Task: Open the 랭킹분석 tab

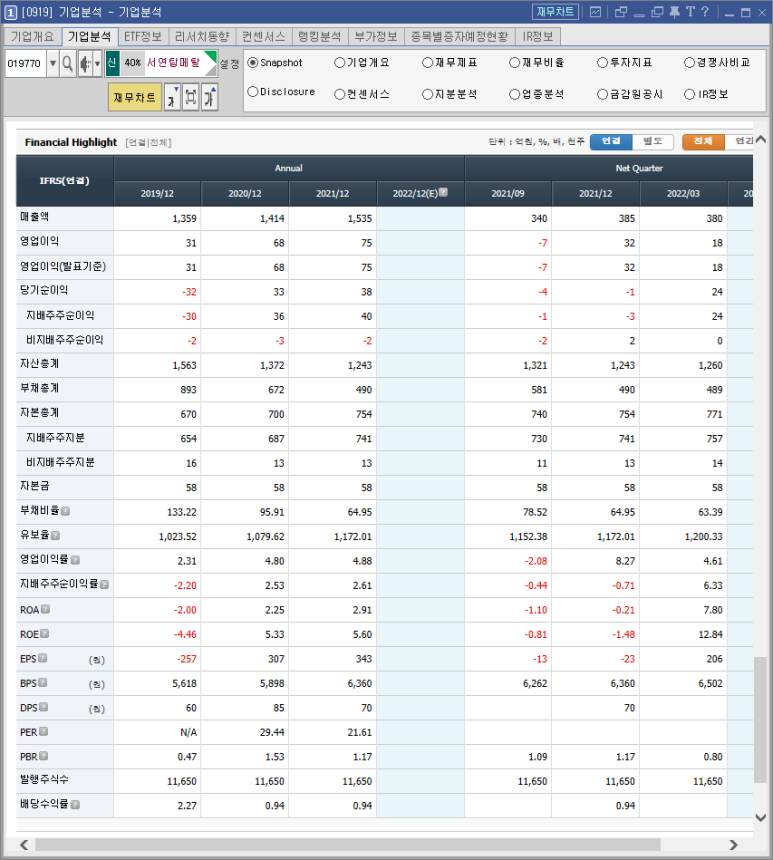Action: (x=320, y=37)
